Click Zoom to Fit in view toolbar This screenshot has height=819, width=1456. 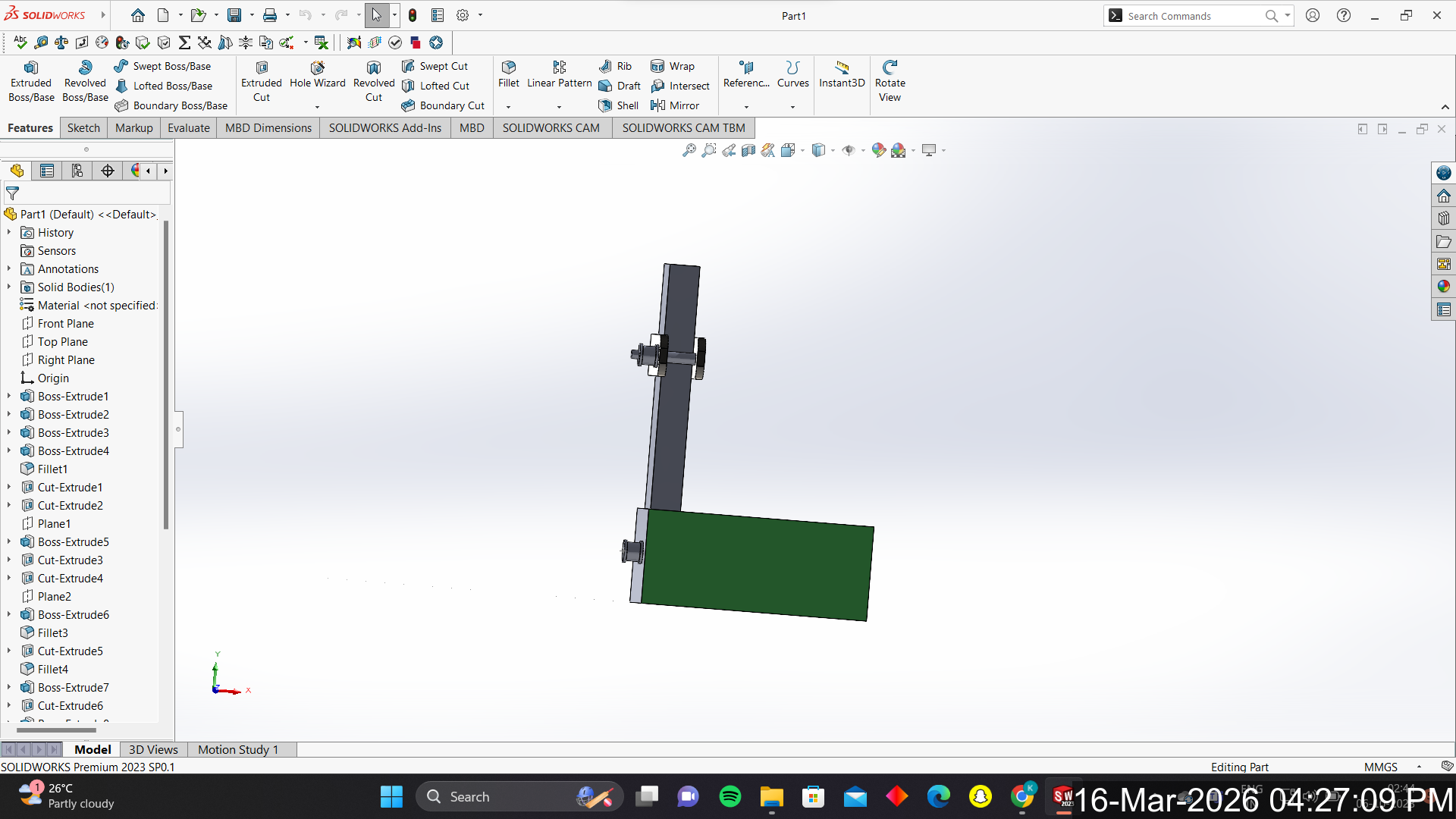tap(689, 150)
